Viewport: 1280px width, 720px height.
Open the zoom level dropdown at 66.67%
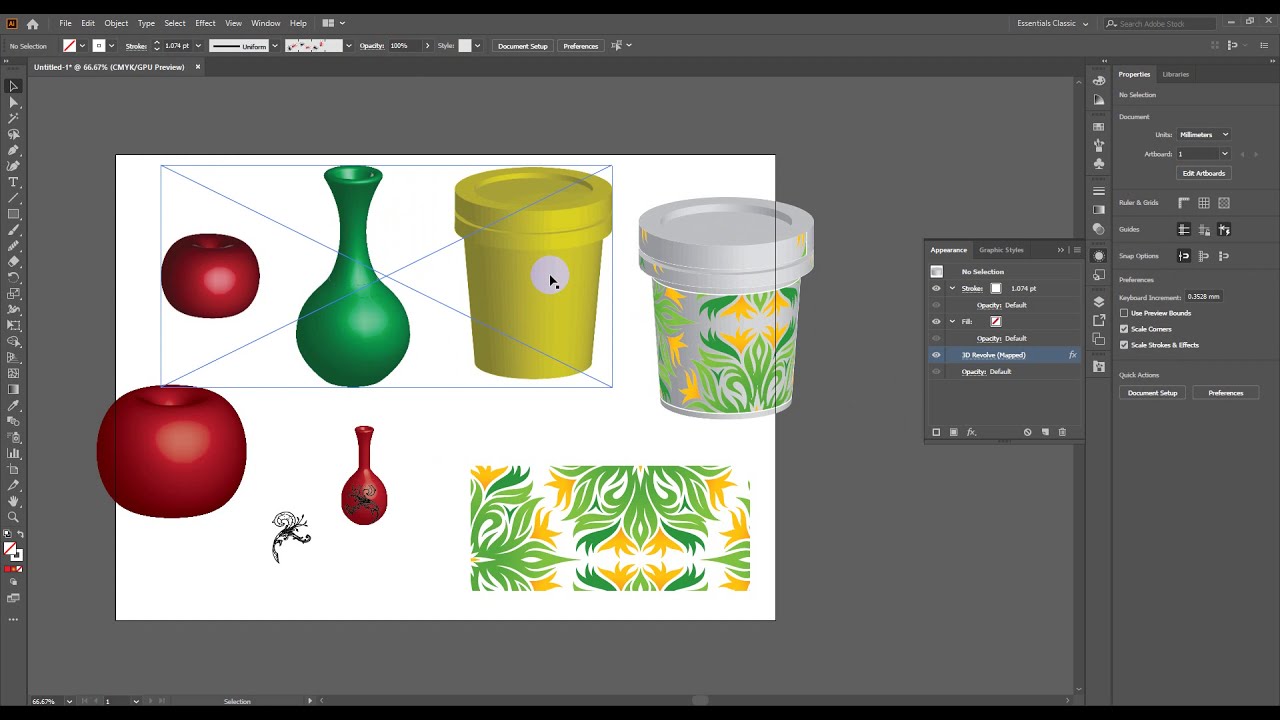tap(69, 701)
